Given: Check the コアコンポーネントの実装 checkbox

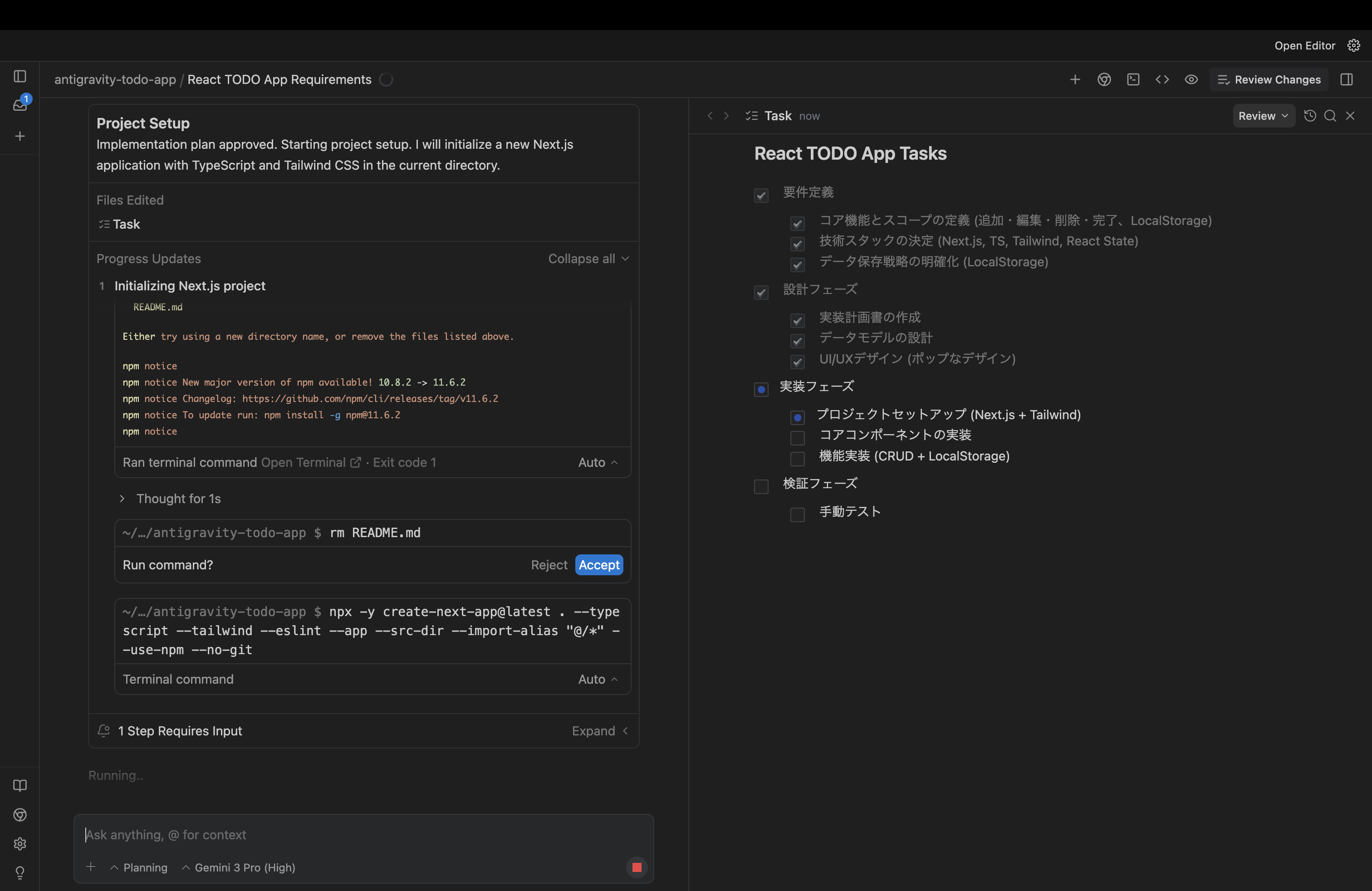Looking at the screenshot, I should point(797,437).
